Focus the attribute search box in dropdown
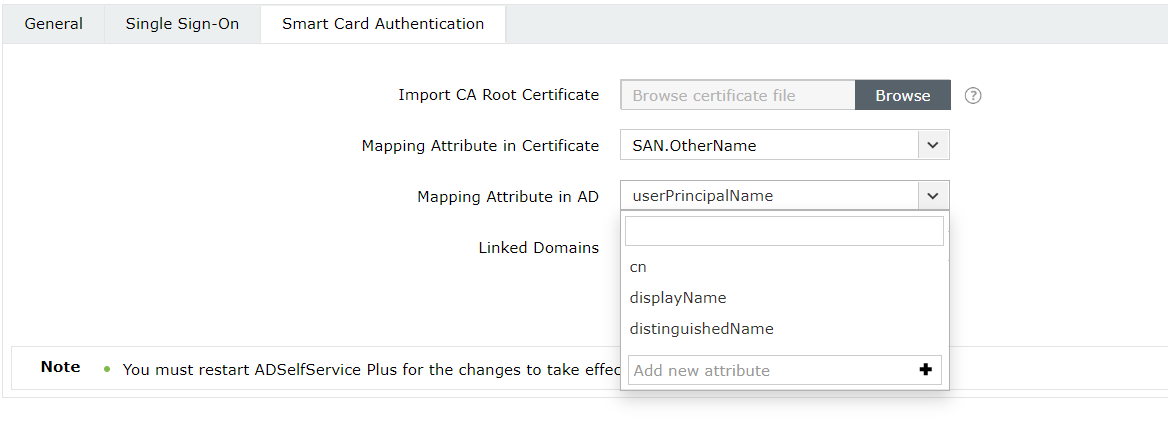Screen dimensions: 1168x436 pyautogui.click(x=784, y=231)
